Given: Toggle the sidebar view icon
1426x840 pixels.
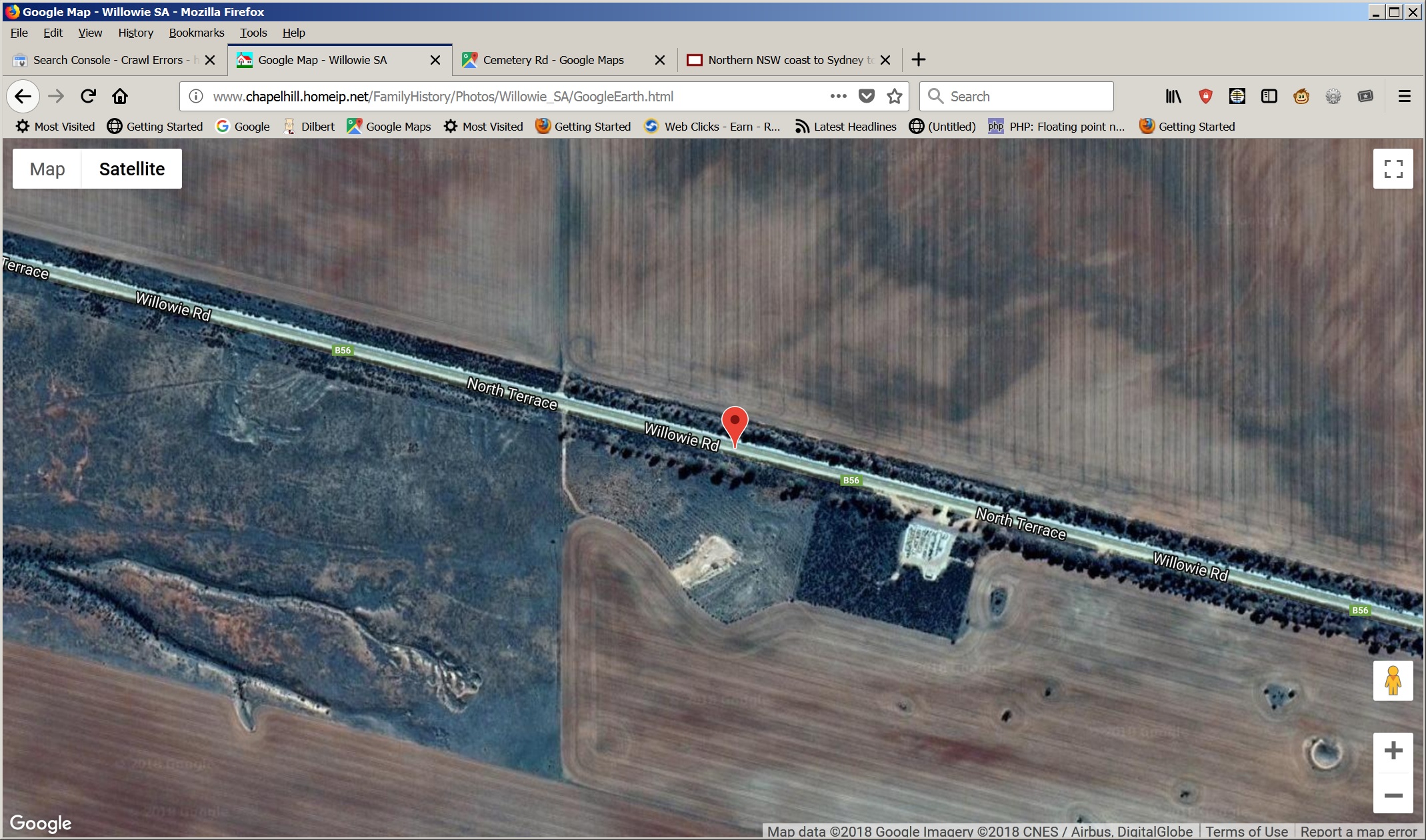Looking at the screenshot, I should coord(1269,96).
